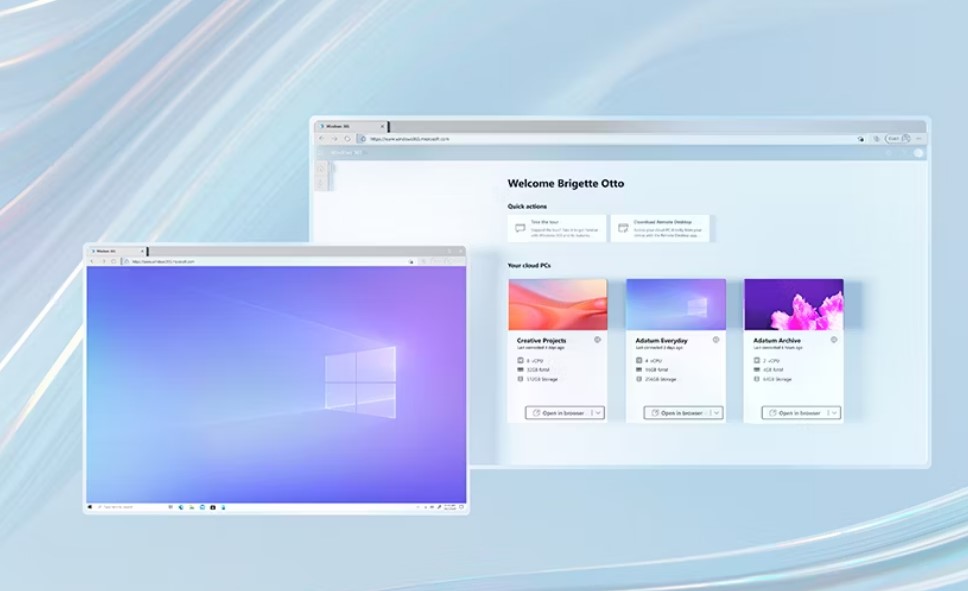Click the Windows Start button in remote taskbar
The image size is (968, 591).
(x=90, y=507)
